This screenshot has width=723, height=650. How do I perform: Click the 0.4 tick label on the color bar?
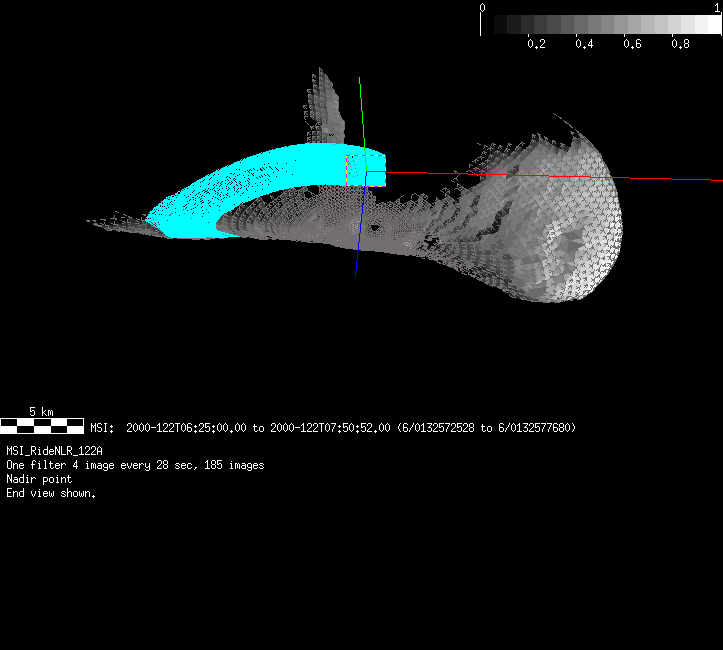coord(584,44)
